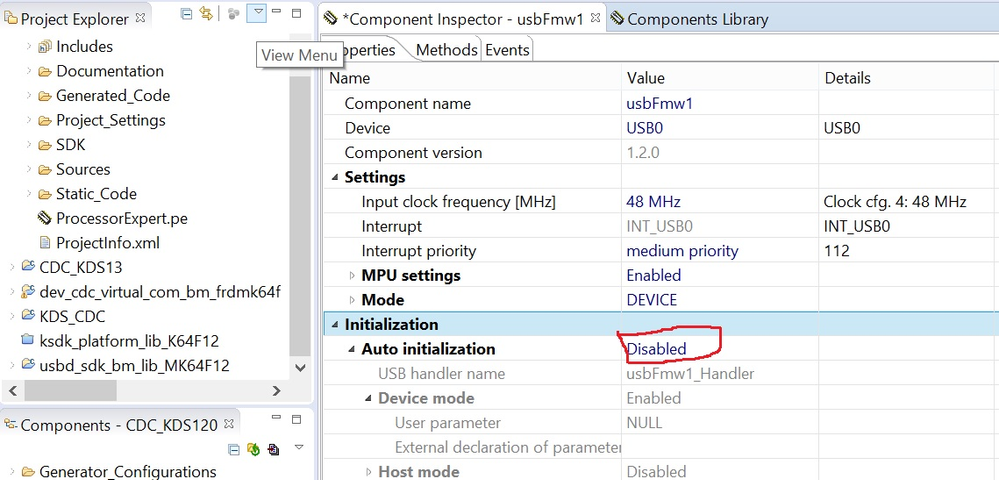Select ProjectInfo.xml file

coord(107,243)
